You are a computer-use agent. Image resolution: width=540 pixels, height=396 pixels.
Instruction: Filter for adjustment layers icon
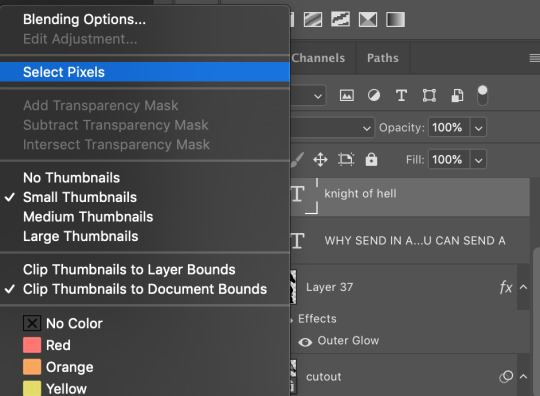[374, 95]
